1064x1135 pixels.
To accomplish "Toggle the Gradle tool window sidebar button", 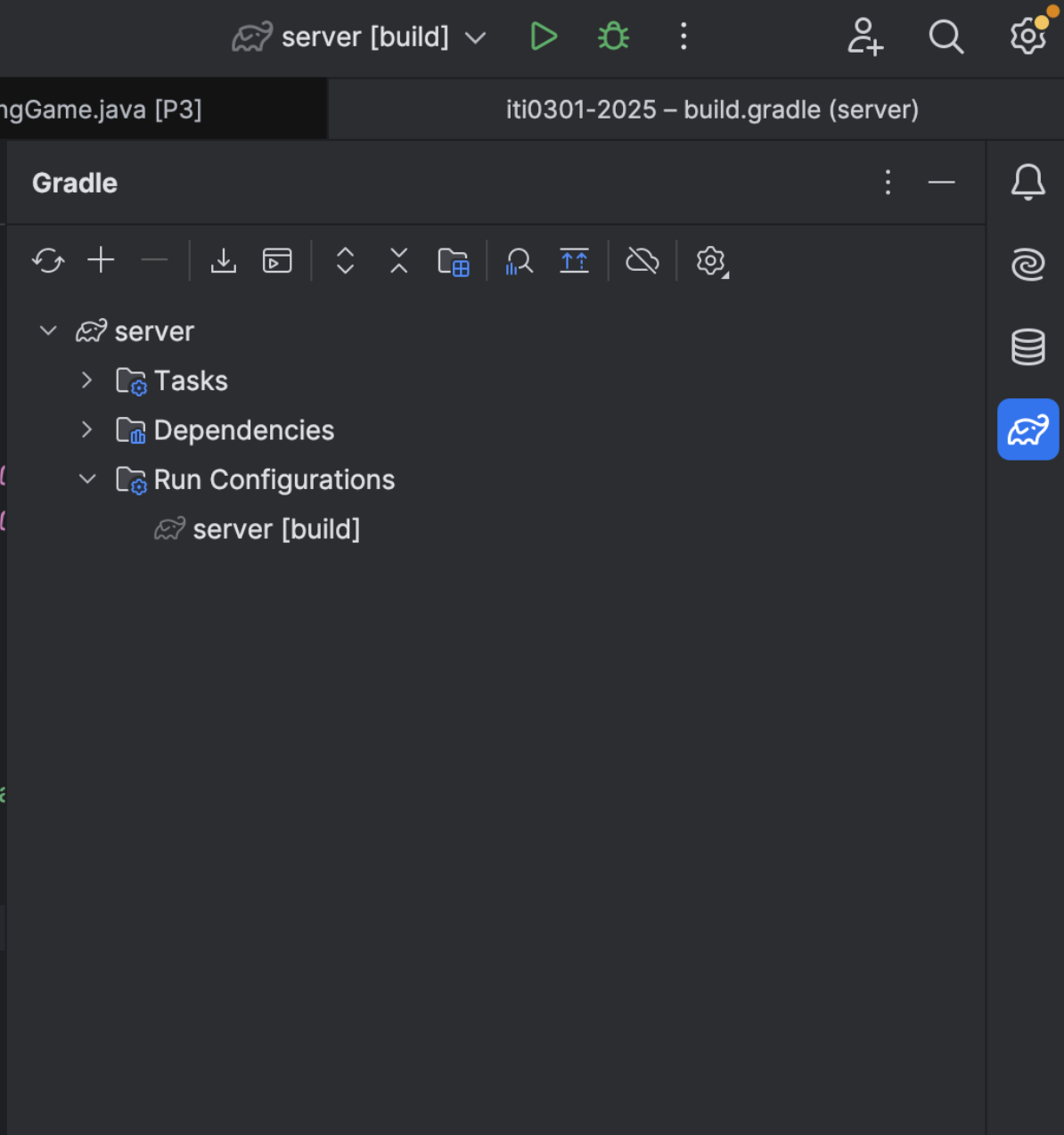I will click(1027, 429).
